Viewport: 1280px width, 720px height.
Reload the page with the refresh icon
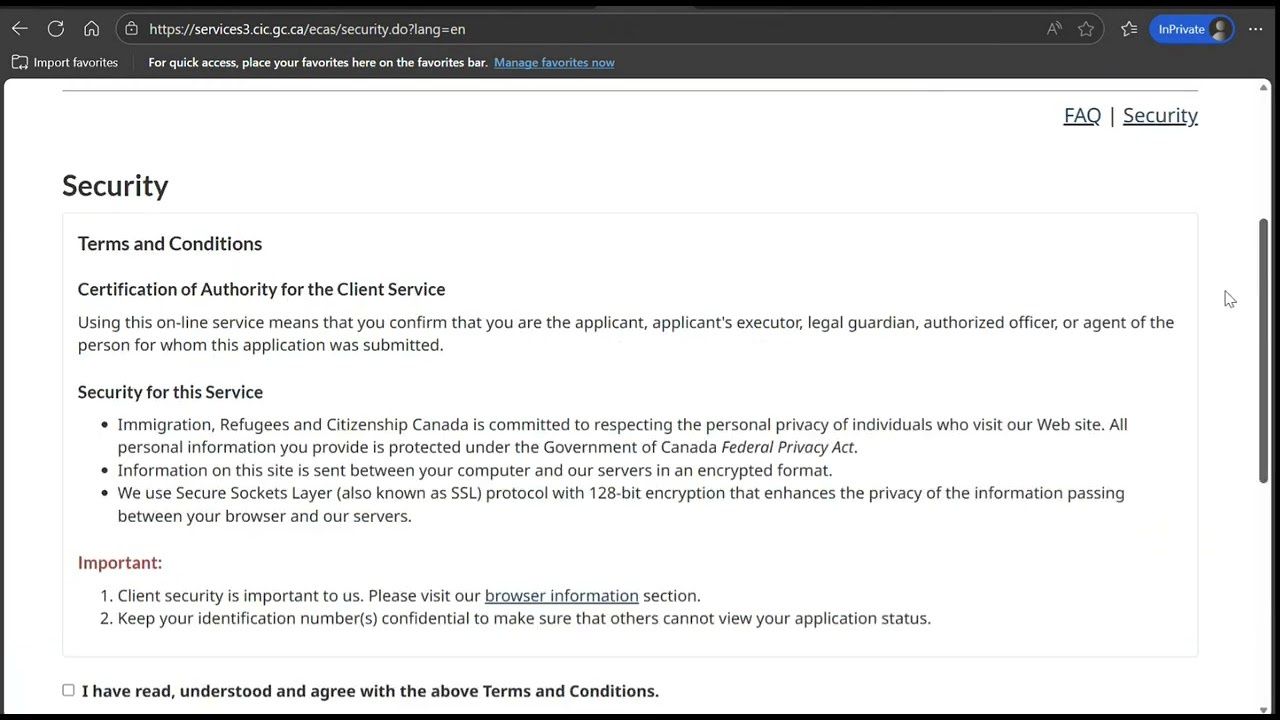(x=56, y=29)
